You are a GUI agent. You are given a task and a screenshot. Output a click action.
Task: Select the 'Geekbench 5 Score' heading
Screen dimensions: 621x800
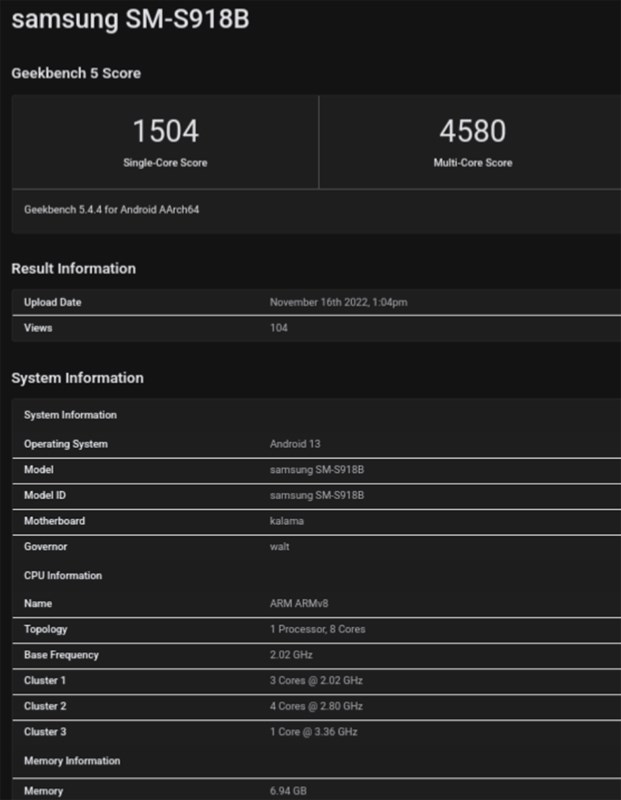click(76, 73)
